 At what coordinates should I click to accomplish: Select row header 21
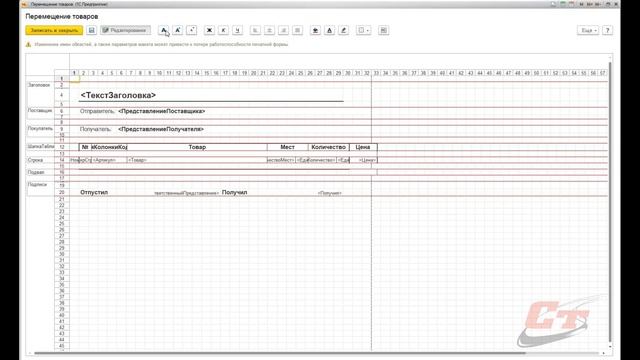coord(62,199)
